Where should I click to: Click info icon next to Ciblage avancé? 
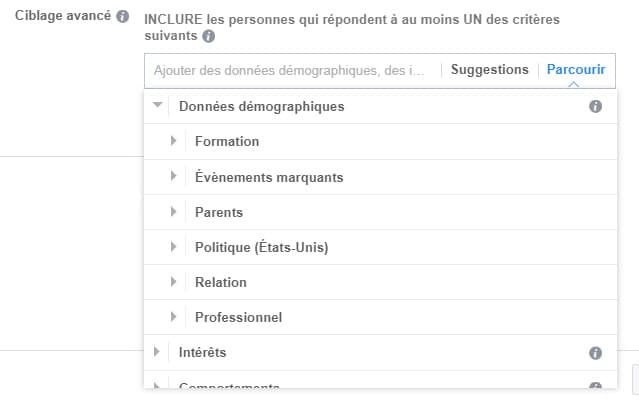[122, 16]
